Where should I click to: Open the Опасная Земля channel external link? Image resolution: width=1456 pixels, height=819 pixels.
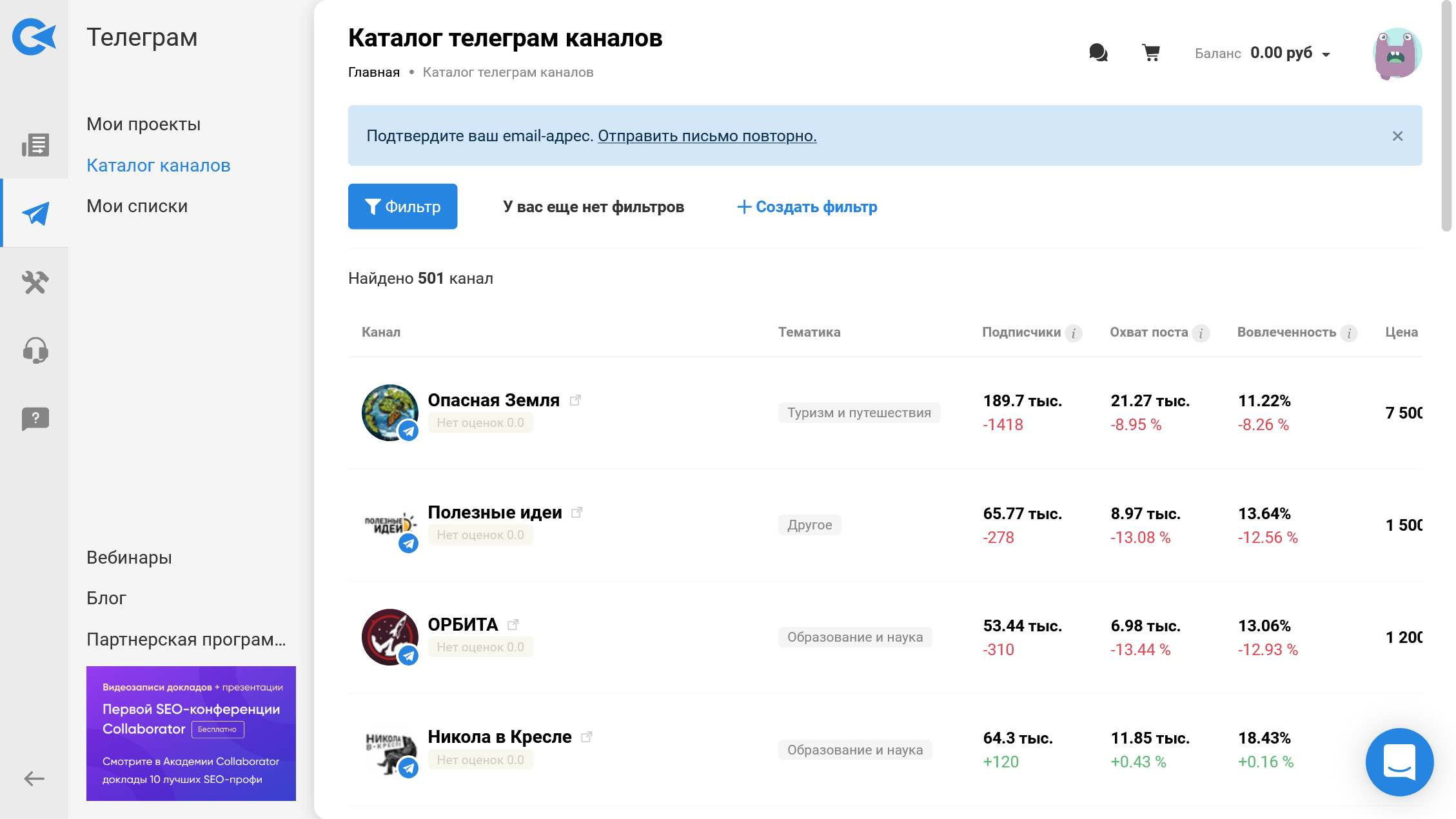(x=575, y=400)
